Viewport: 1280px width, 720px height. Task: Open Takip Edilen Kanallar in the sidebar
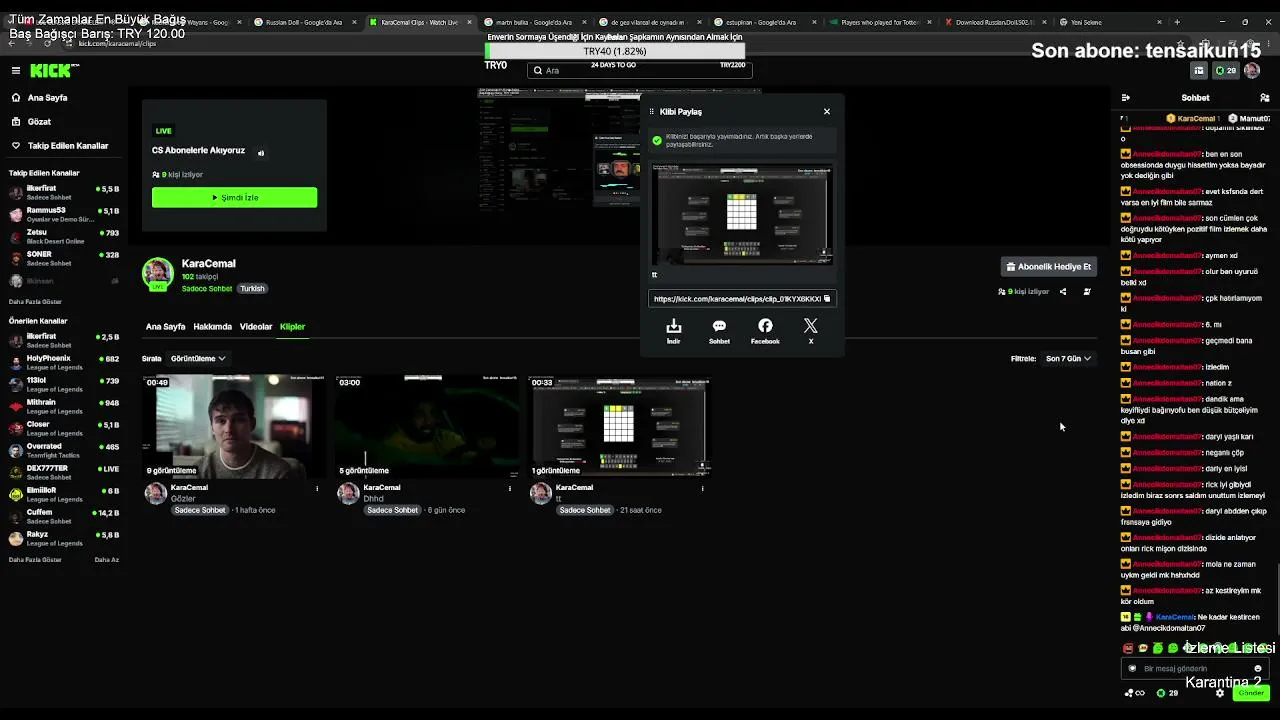[x=60, y=146]
